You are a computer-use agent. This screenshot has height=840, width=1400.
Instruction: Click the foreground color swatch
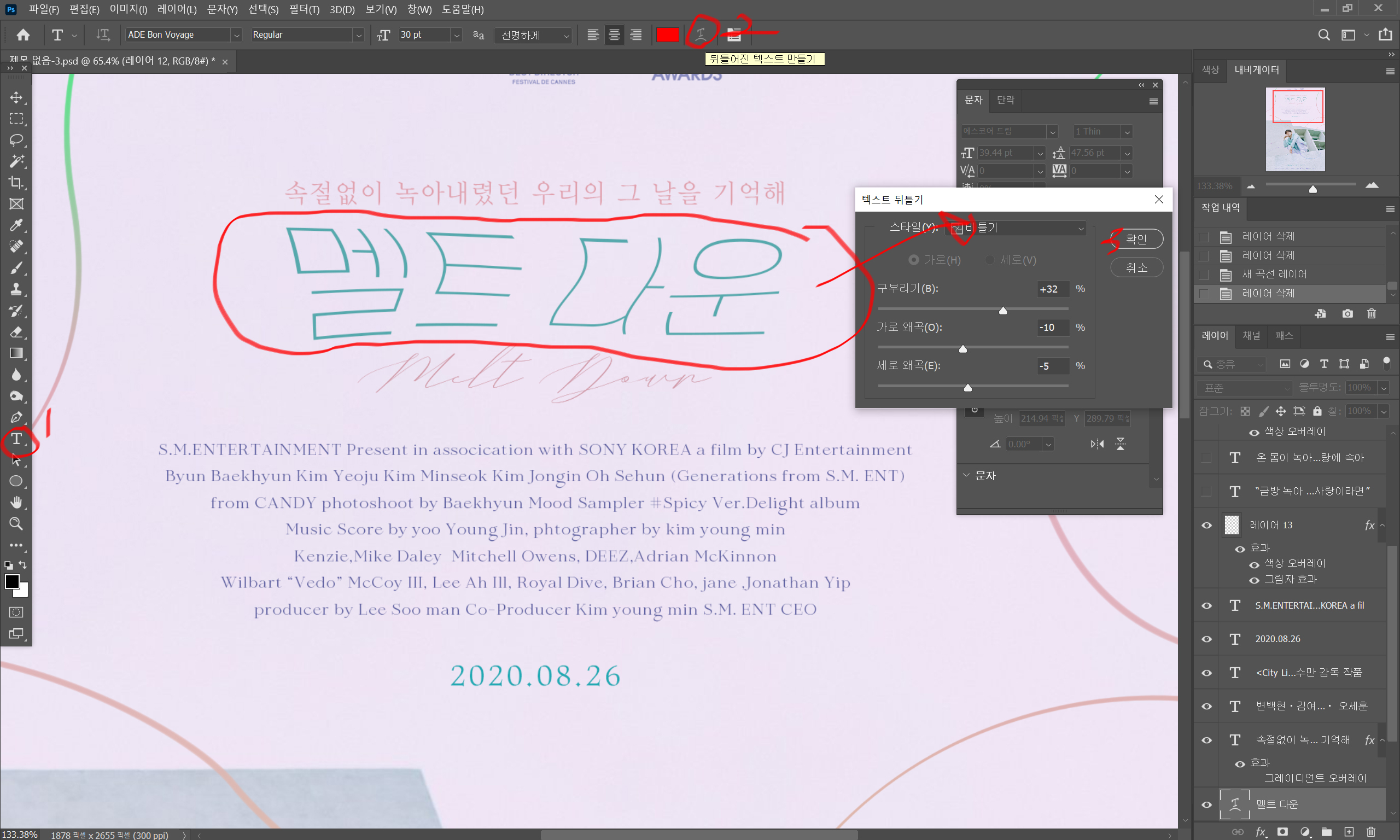pyautogui.click(x=12, y=581)
